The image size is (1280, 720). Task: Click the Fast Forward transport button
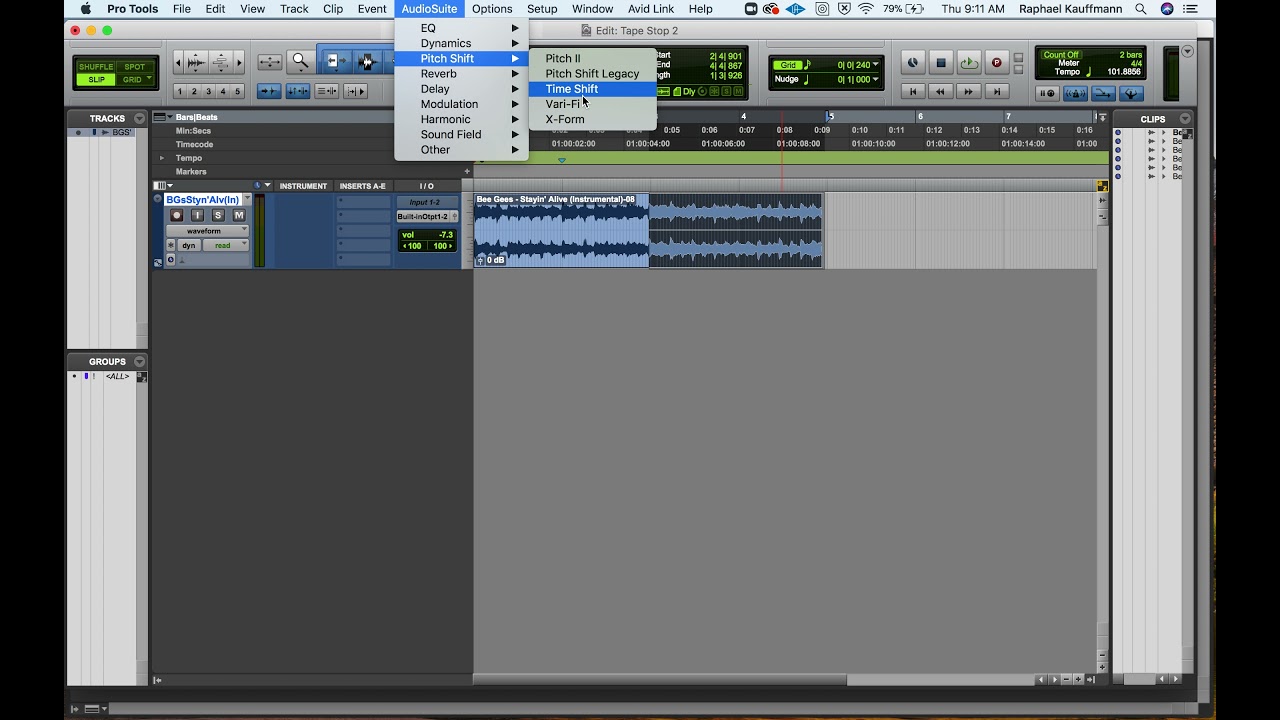[968, 91]
